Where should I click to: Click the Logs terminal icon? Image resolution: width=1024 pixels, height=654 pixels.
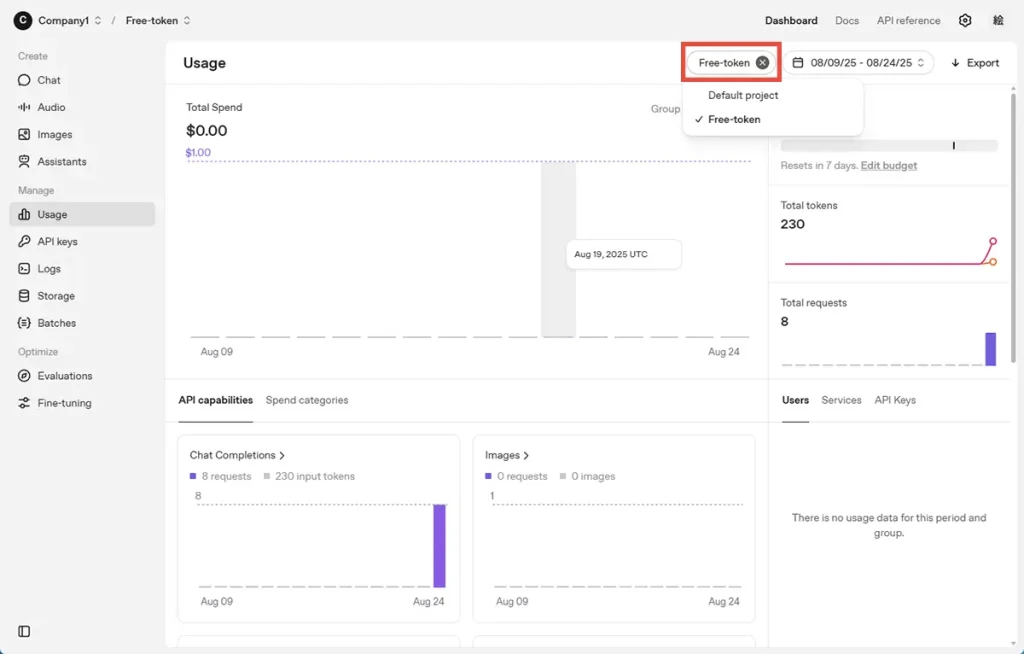pos(24,269)
